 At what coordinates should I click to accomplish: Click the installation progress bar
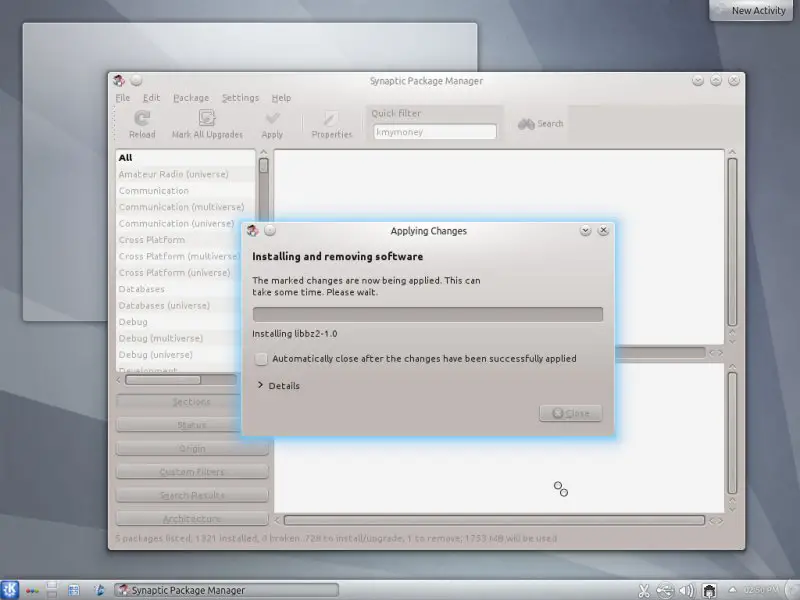tap(428, 314)
